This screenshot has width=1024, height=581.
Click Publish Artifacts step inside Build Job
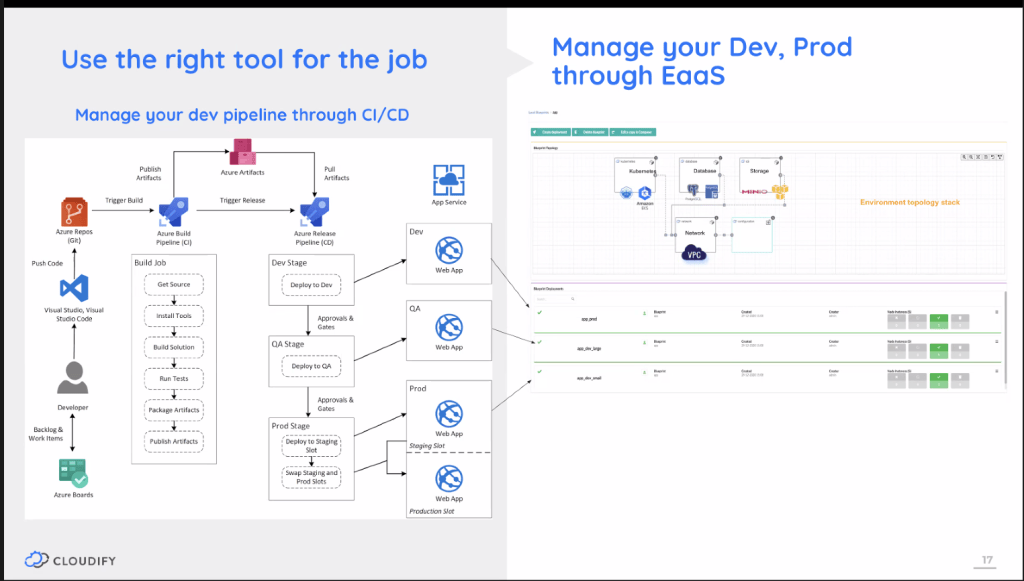pyautogui.click(x=174, y=441)
